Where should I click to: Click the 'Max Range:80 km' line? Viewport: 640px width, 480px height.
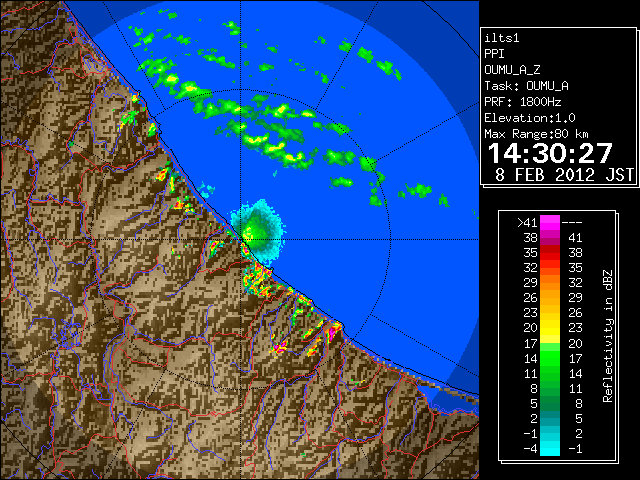(536, 134)
